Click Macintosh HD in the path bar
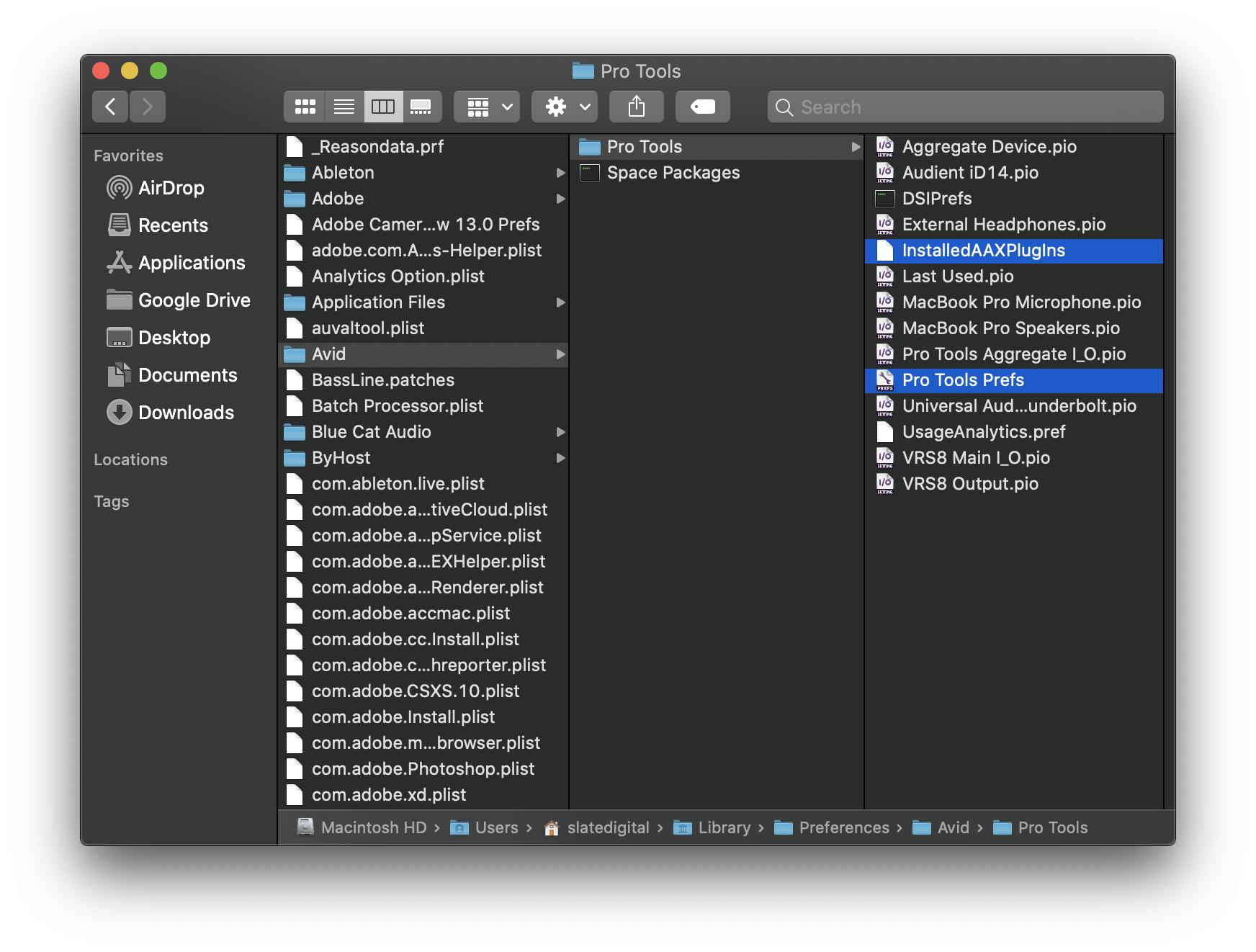Image resolution: width=1256 pixels, height=952 pixels. [362, 828]
